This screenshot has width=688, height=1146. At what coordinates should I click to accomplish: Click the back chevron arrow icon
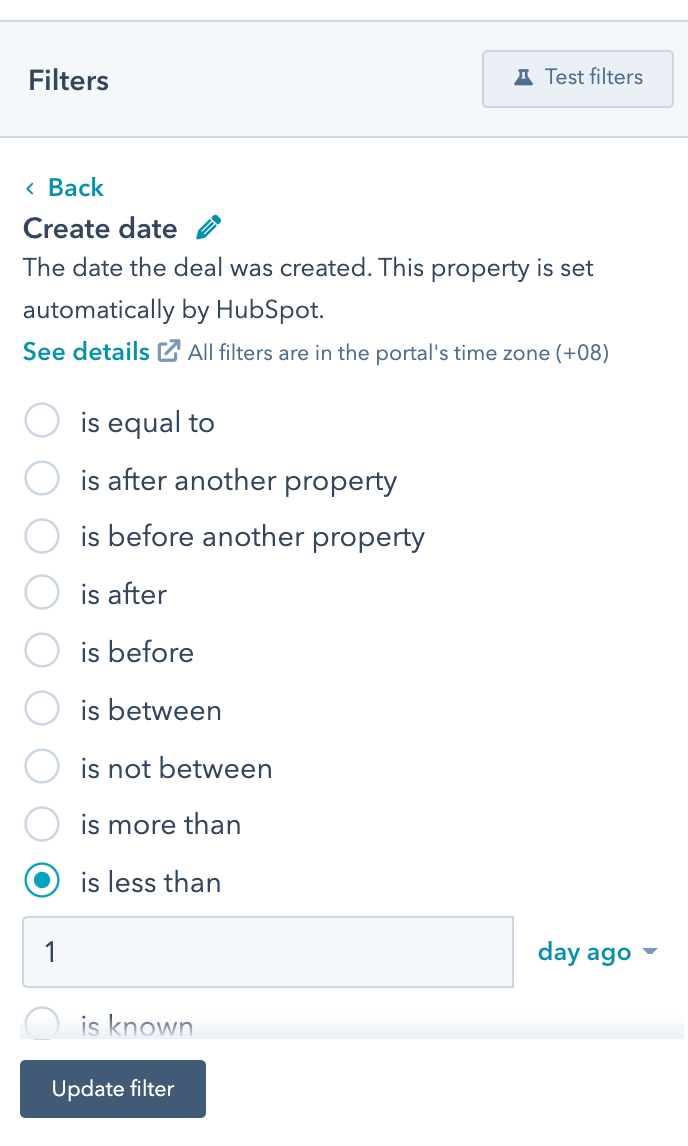pyautogui.click(x=30, y=187)
